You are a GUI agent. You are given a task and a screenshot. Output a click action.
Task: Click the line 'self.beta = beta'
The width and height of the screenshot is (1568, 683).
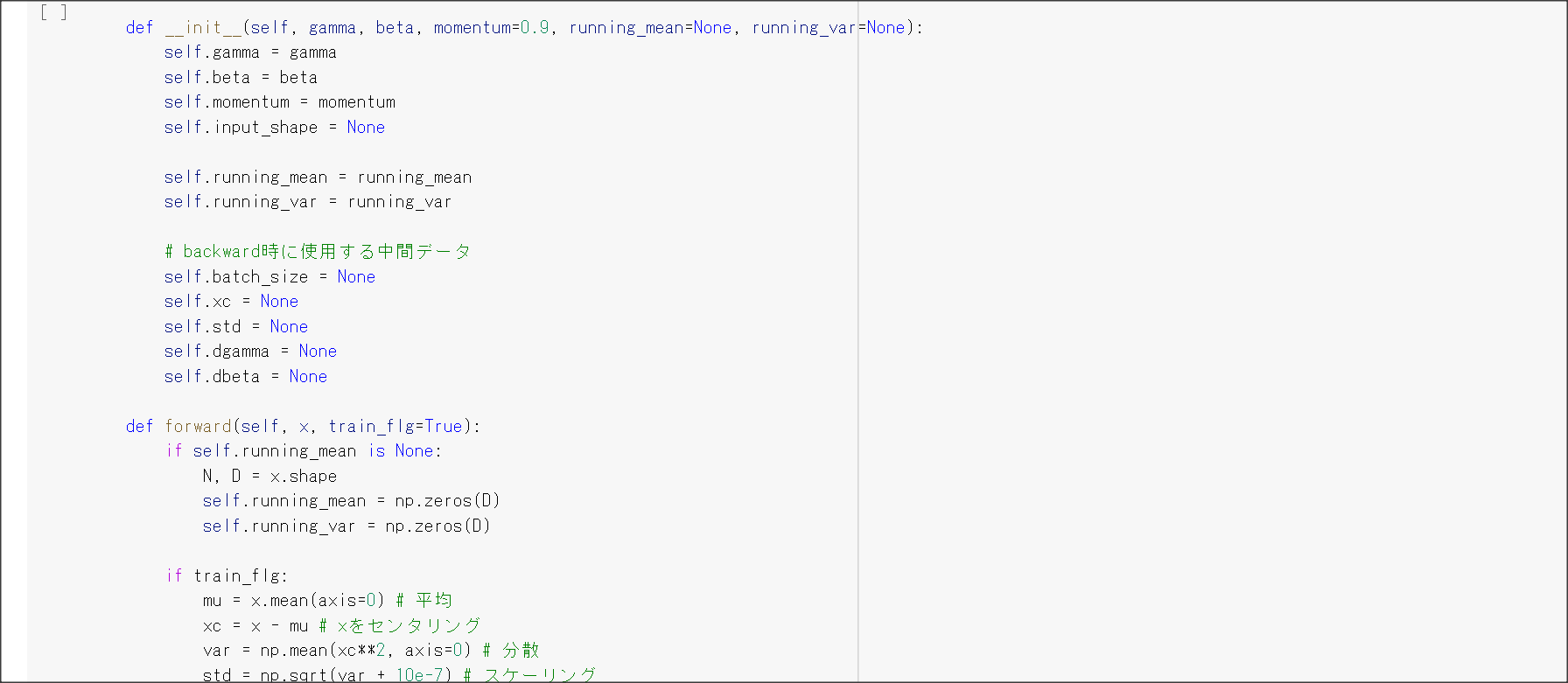[x=241, y=77]
